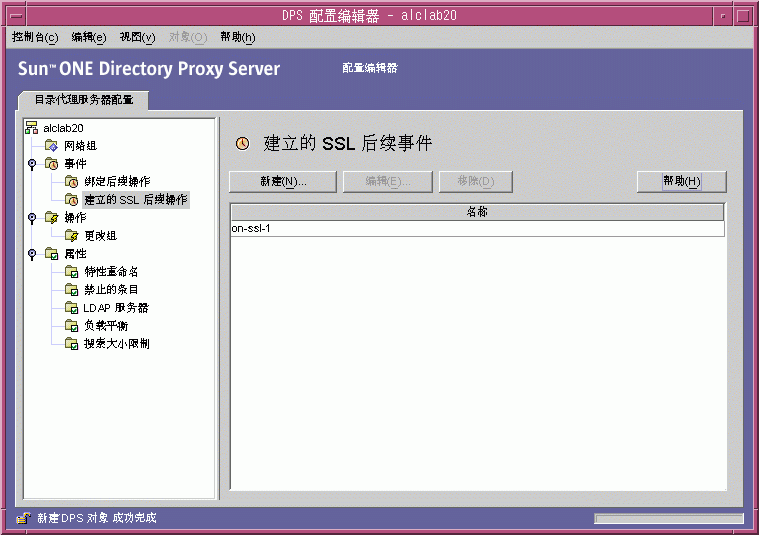Screen dimensions: 759x535
Task: Click the LDAP 服务器 folder icon
Action: [x=72, y=307]
